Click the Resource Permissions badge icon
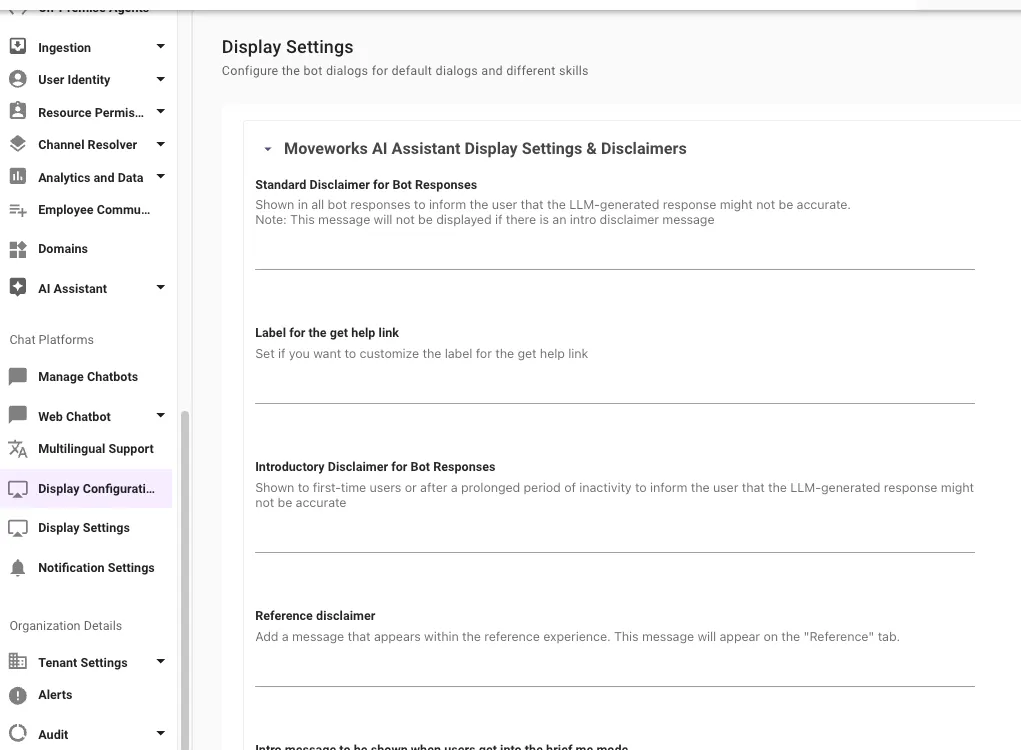The height and width of the screenshot is (750, 1021). pos(18,111)
